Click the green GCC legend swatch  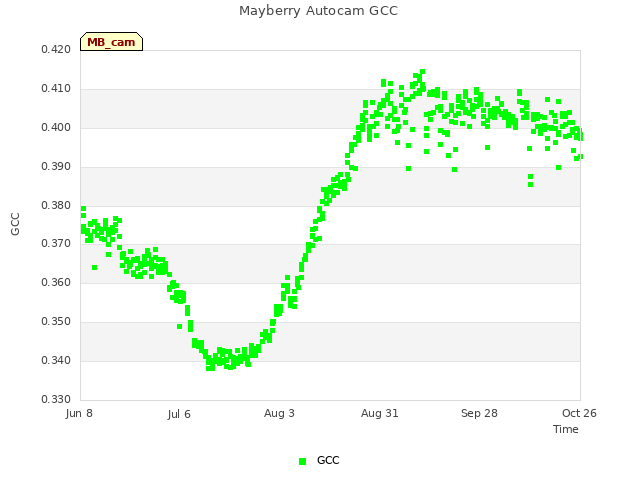[x=302, y=461]
